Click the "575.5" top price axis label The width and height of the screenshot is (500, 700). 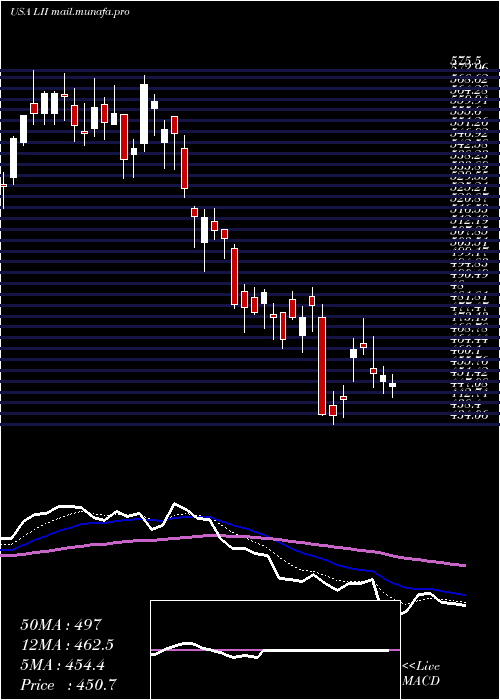coord(465,61)
